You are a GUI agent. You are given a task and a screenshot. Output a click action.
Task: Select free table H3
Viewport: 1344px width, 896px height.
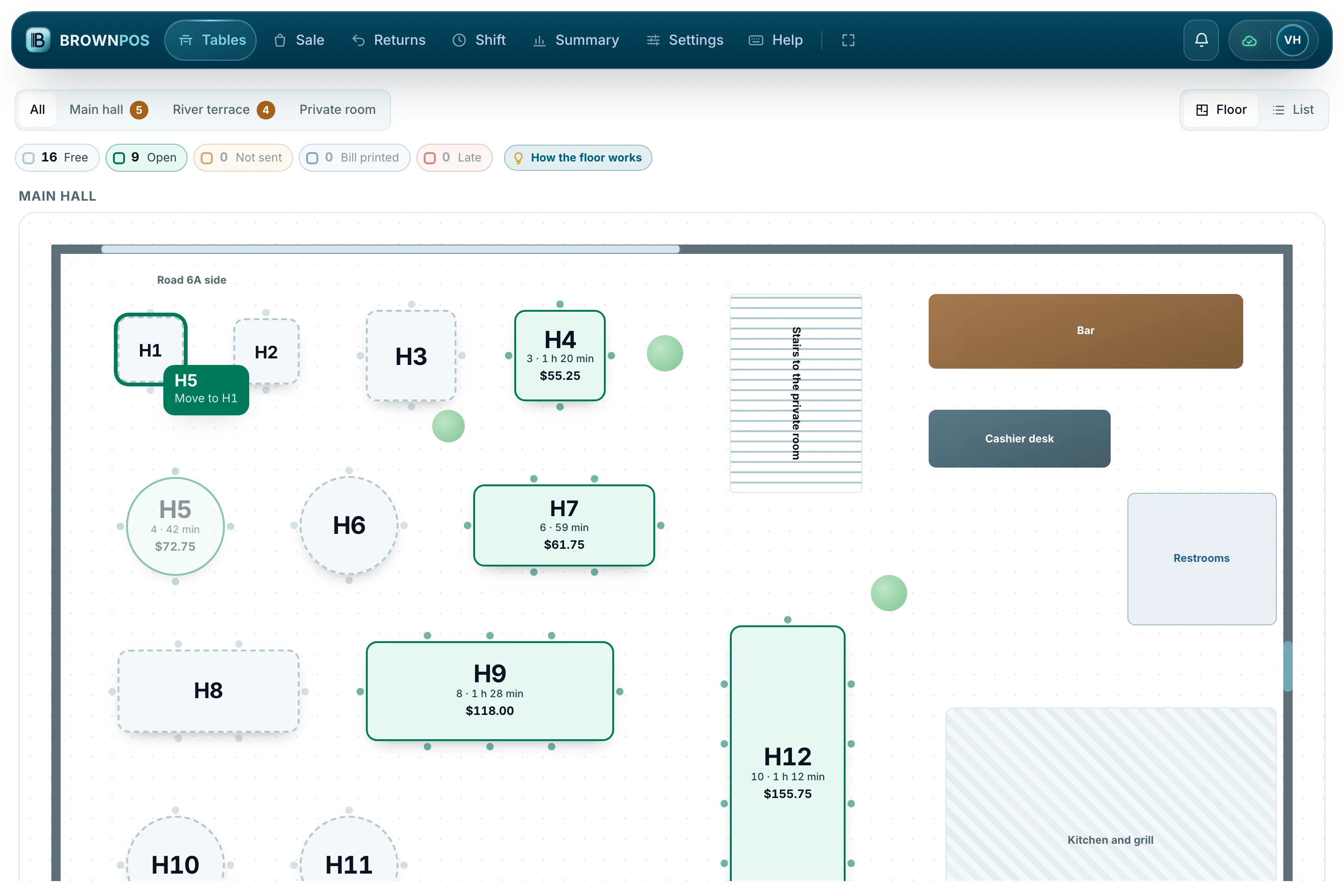pyautogui.click(x=411, y=356)
